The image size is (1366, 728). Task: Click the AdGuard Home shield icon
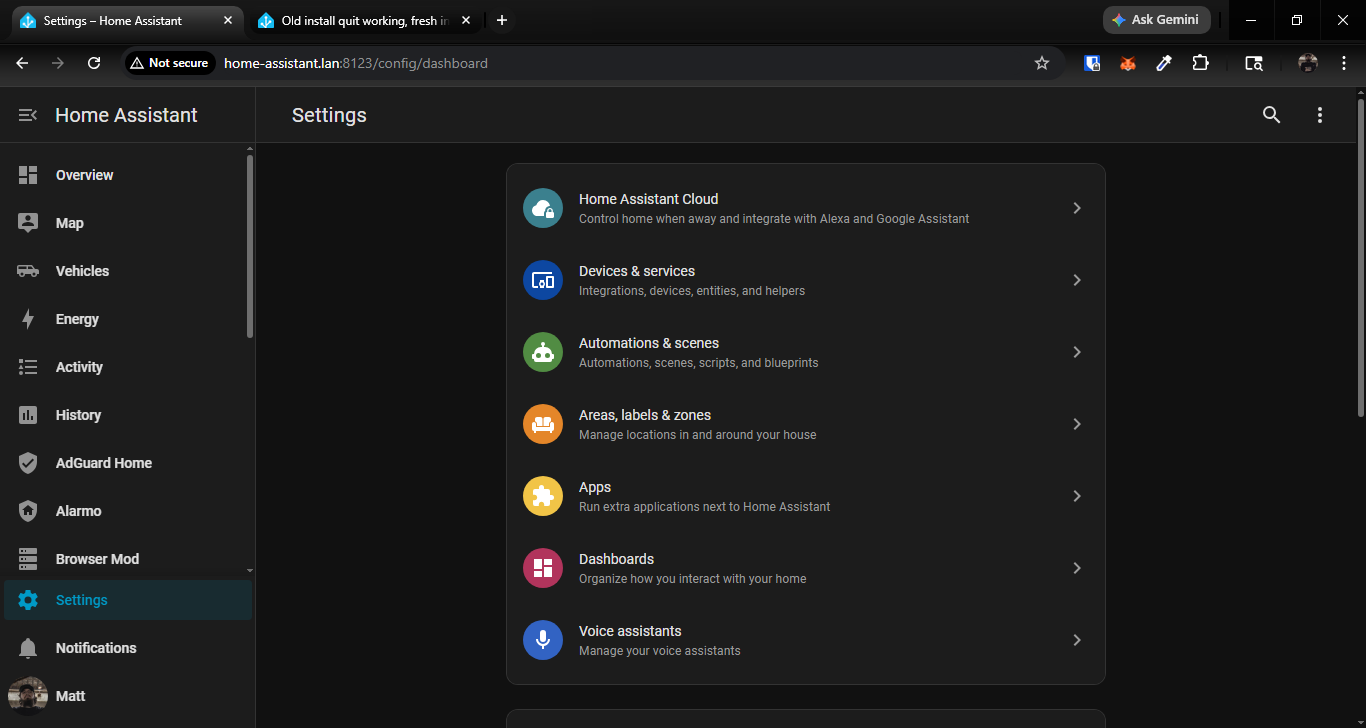[28, 463]
